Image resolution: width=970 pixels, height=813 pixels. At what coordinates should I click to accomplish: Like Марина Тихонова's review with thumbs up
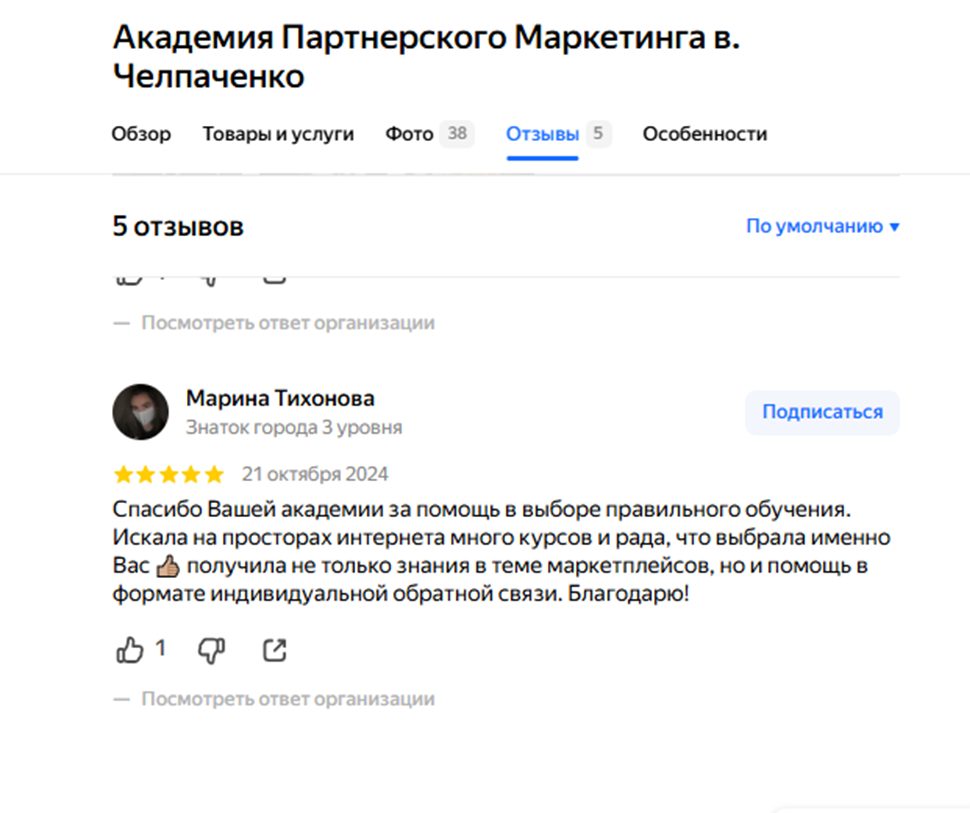[130, 650]
